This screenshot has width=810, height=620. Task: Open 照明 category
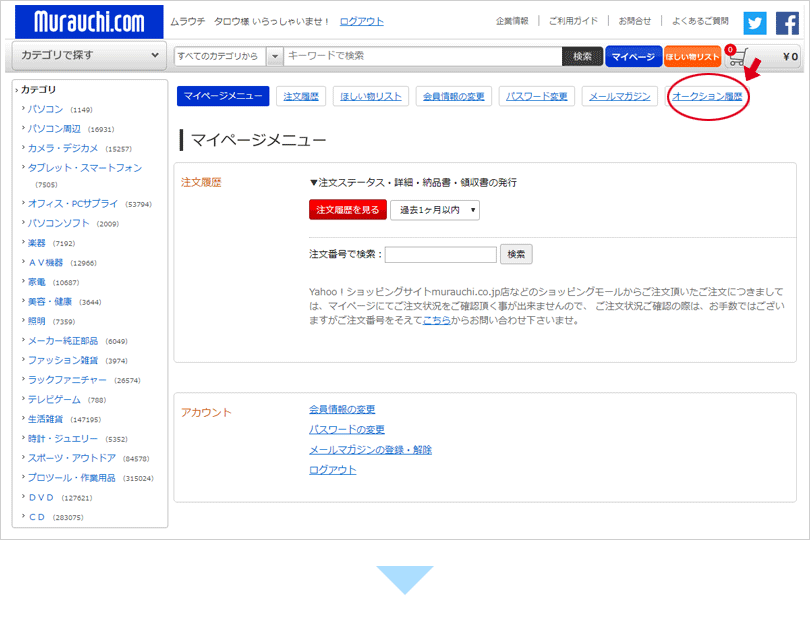coord(37,321)
